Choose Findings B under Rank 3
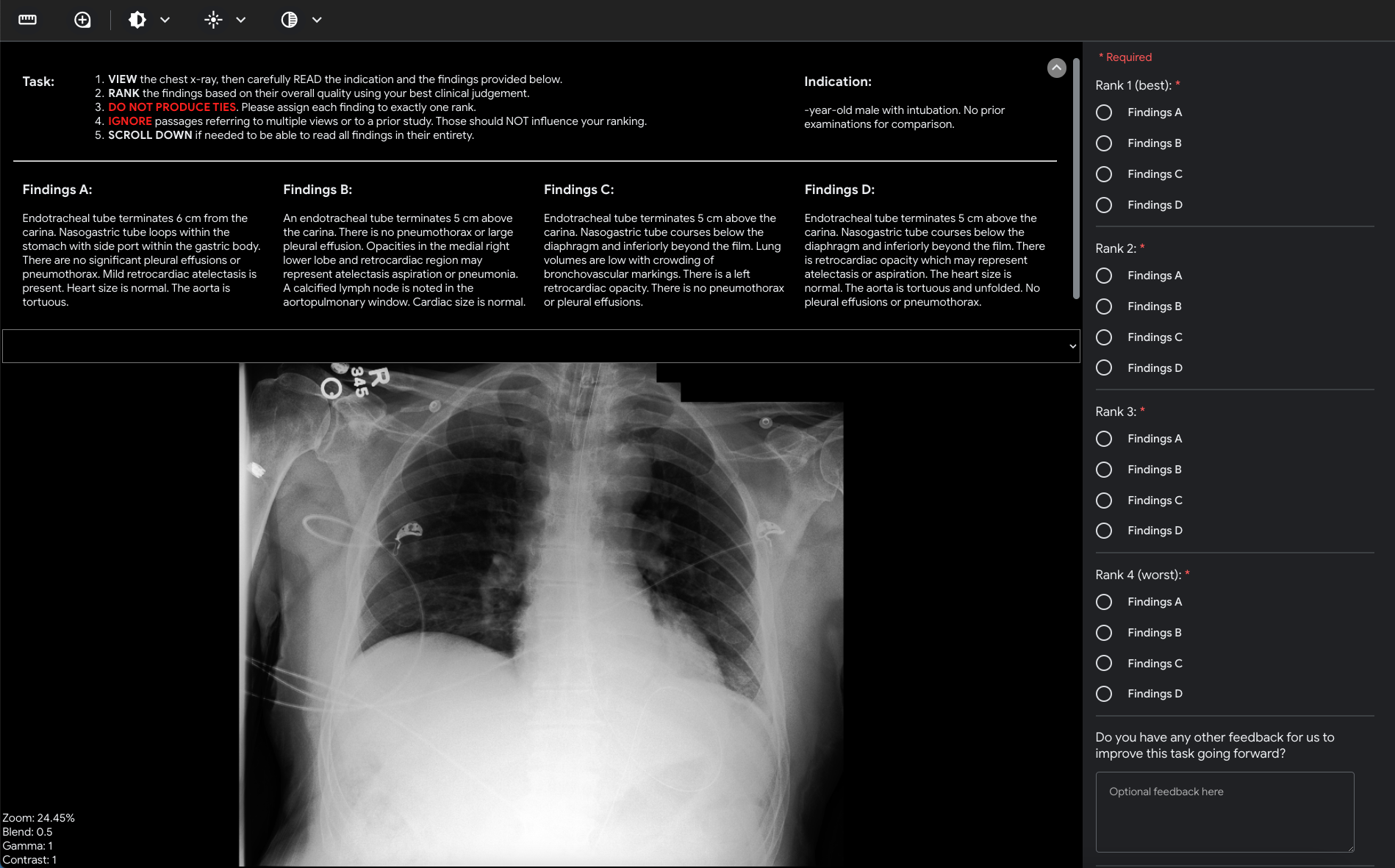This screenshot has height=868, width=1395. tap(1103, 470)
